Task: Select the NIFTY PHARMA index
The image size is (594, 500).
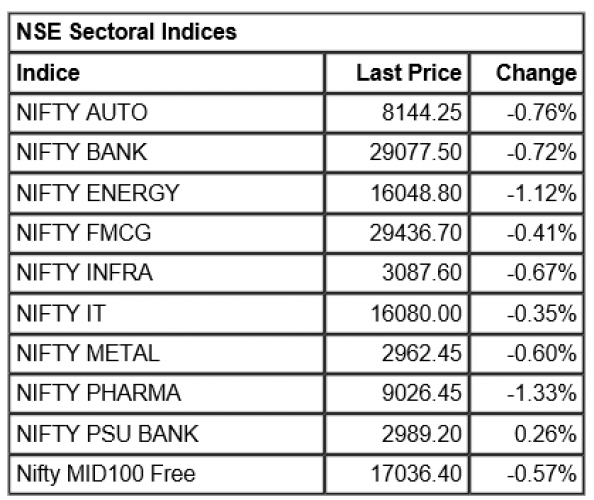Action: [x=98, y=393]
